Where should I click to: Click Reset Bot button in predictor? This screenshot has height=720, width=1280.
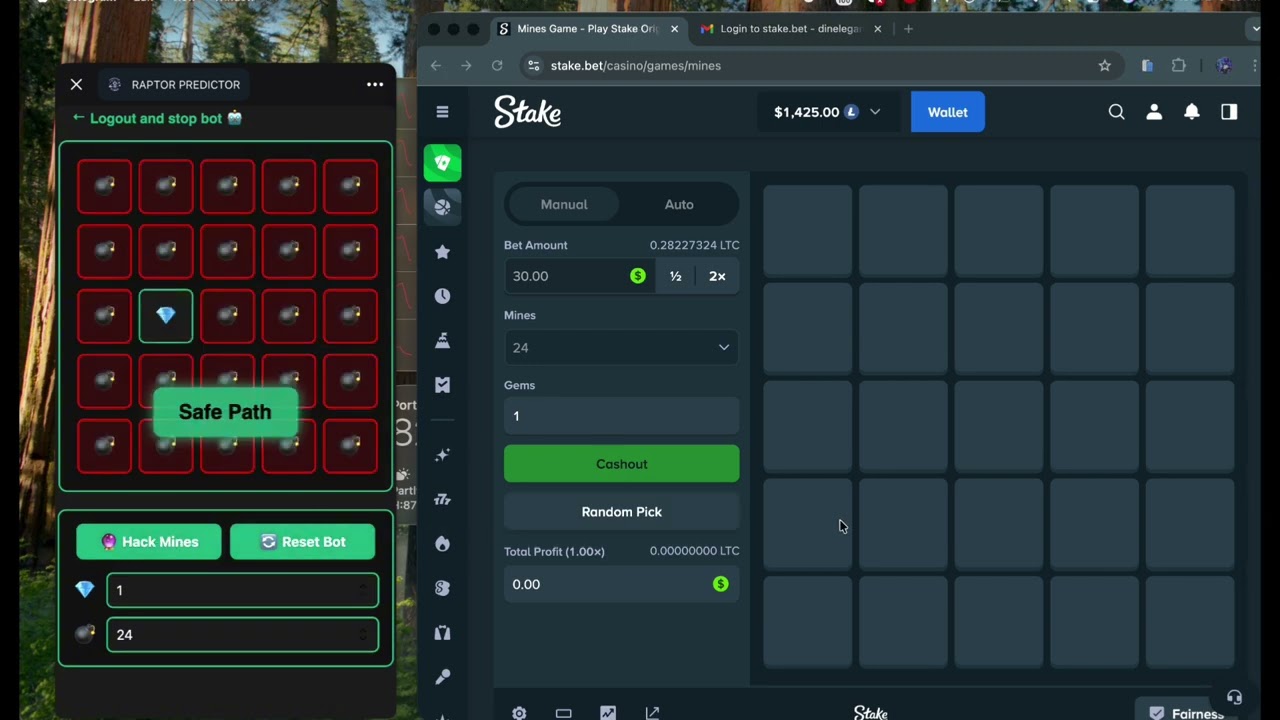(x=302, y=542)
